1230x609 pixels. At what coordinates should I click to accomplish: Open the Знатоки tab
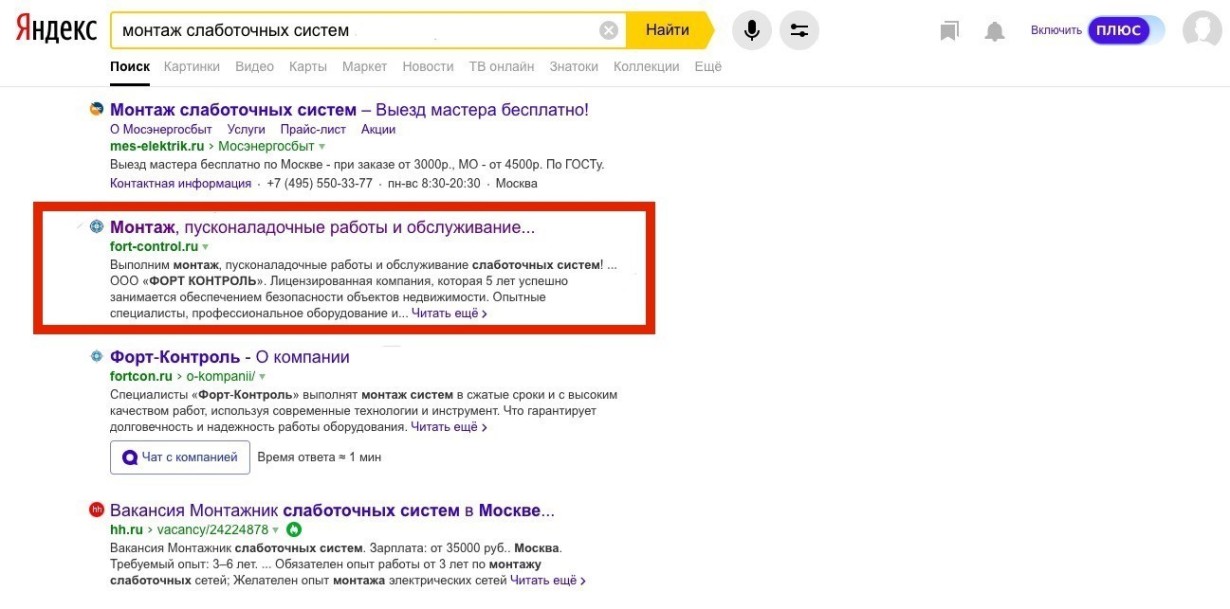574,67
